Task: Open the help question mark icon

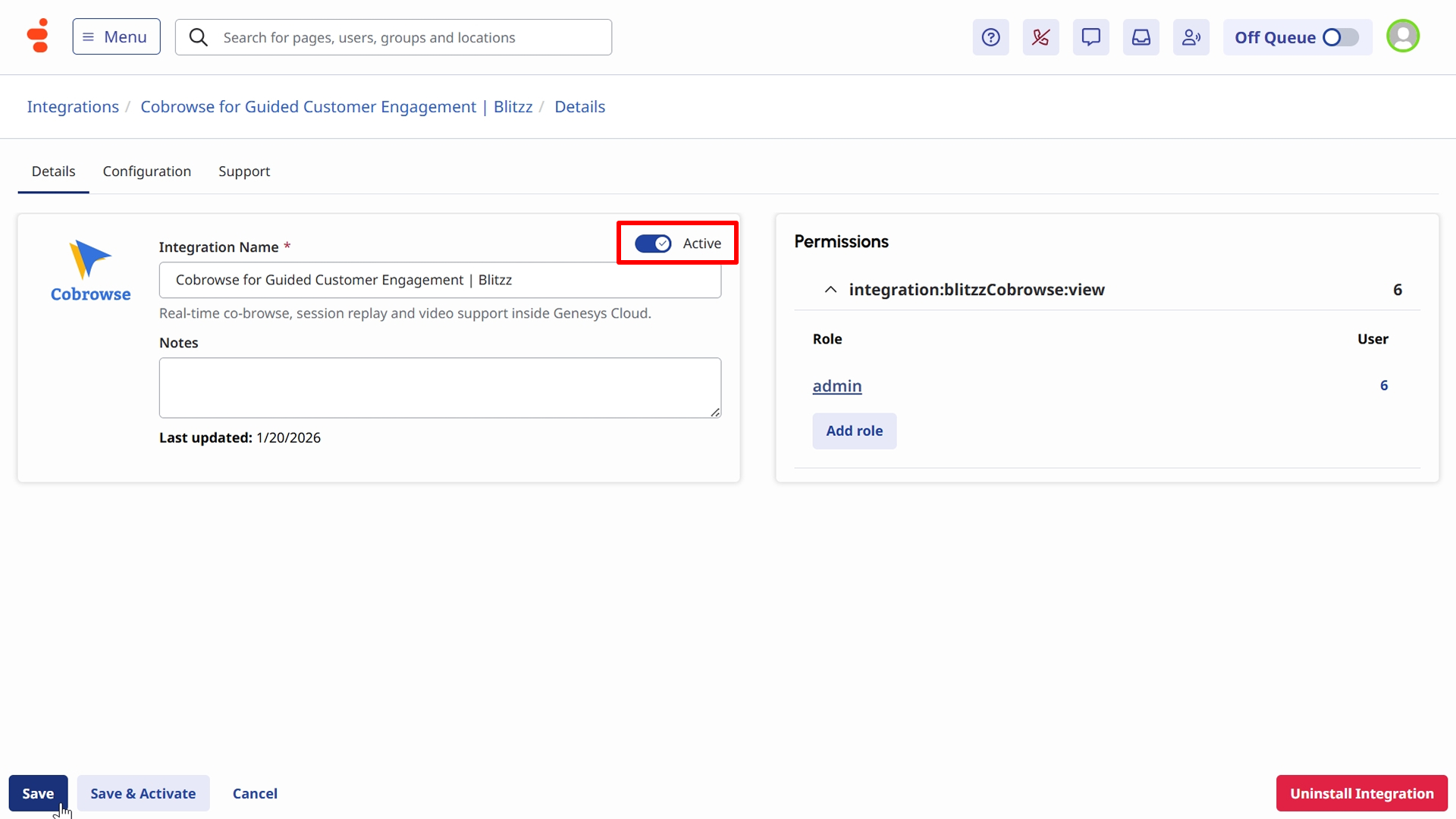Action: point(990,37)
